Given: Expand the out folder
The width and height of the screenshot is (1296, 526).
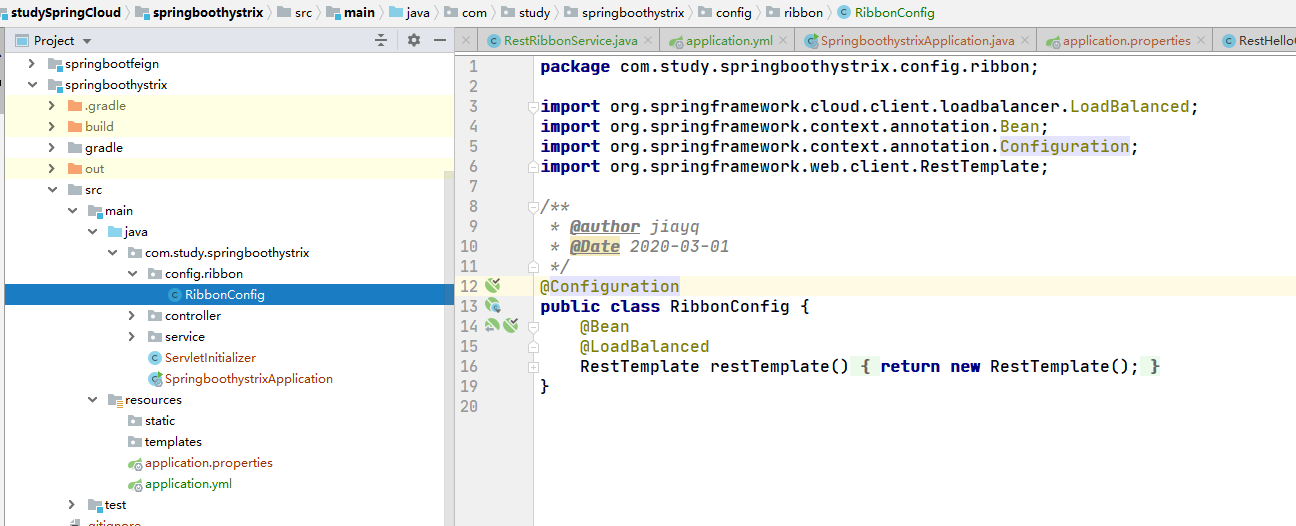Looking at the screenshot, I should [x=52, y=169].
